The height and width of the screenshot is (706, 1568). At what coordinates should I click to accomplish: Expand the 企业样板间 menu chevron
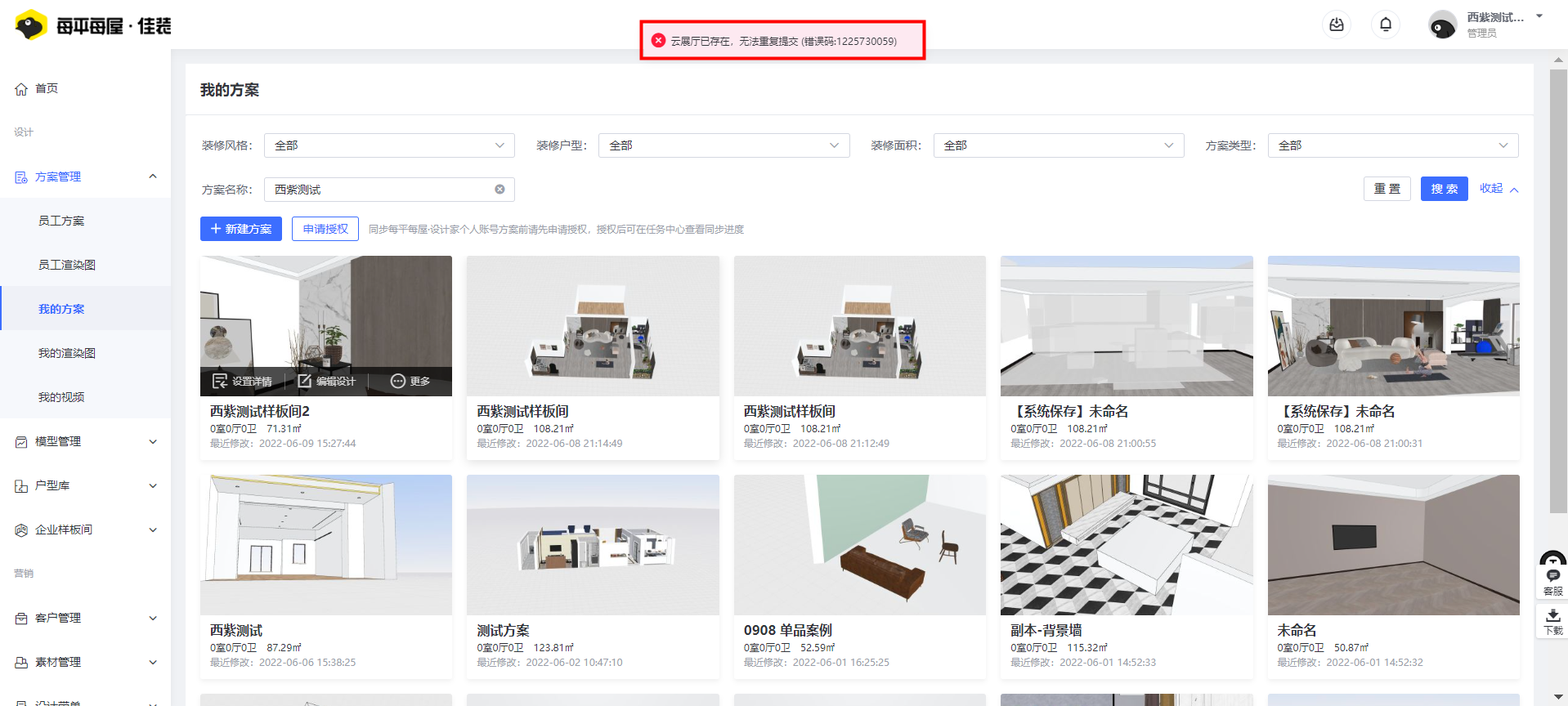[x=153, y=529]
